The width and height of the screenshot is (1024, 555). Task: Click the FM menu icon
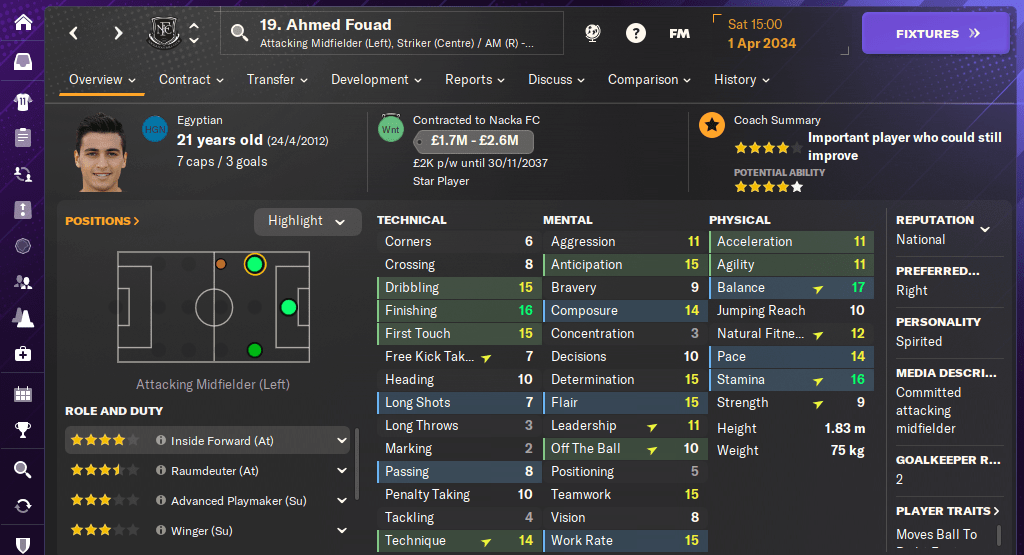point(679,33)
